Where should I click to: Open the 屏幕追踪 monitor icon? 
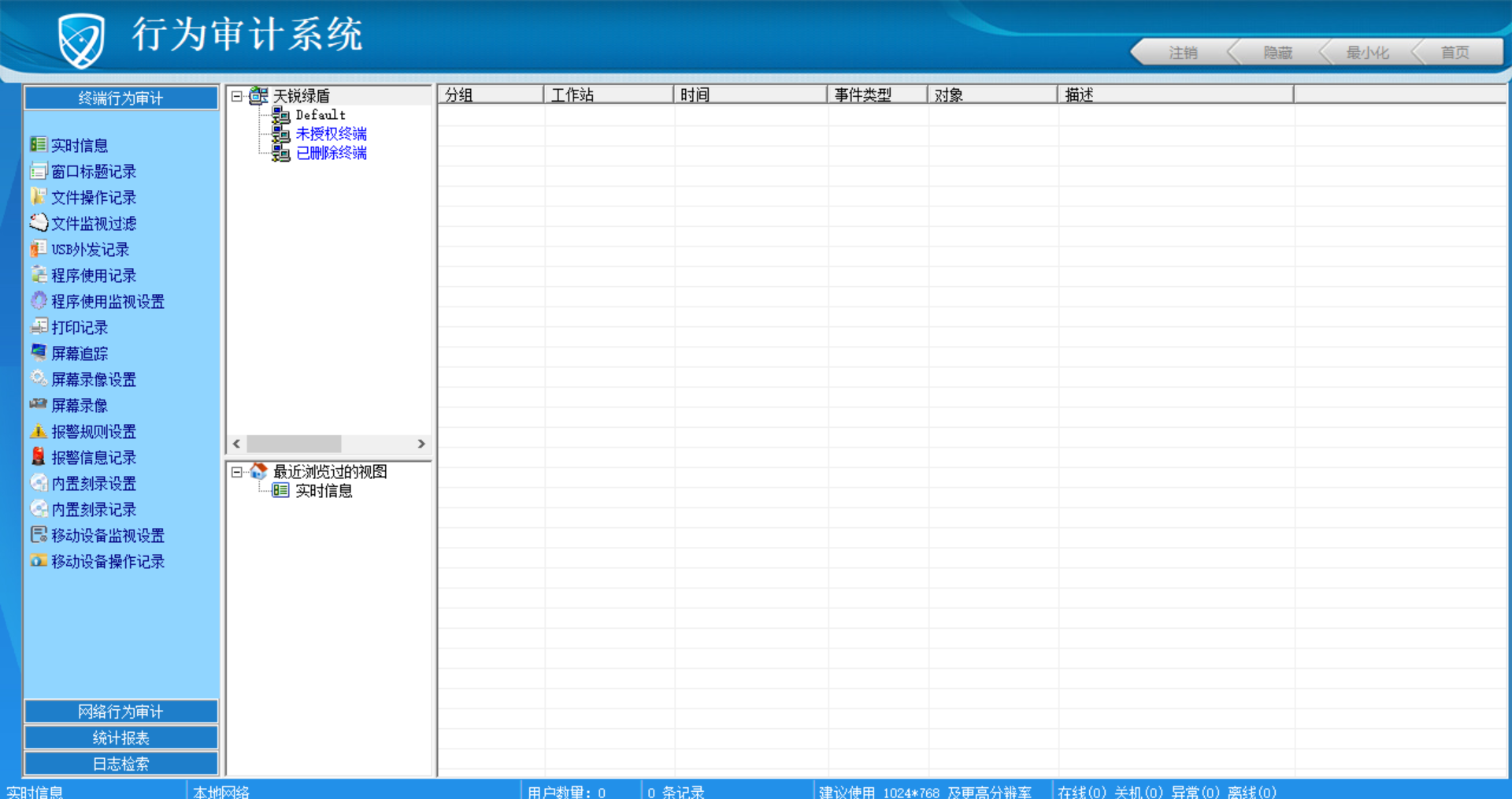pyautogui.click(x=38, y=352)
